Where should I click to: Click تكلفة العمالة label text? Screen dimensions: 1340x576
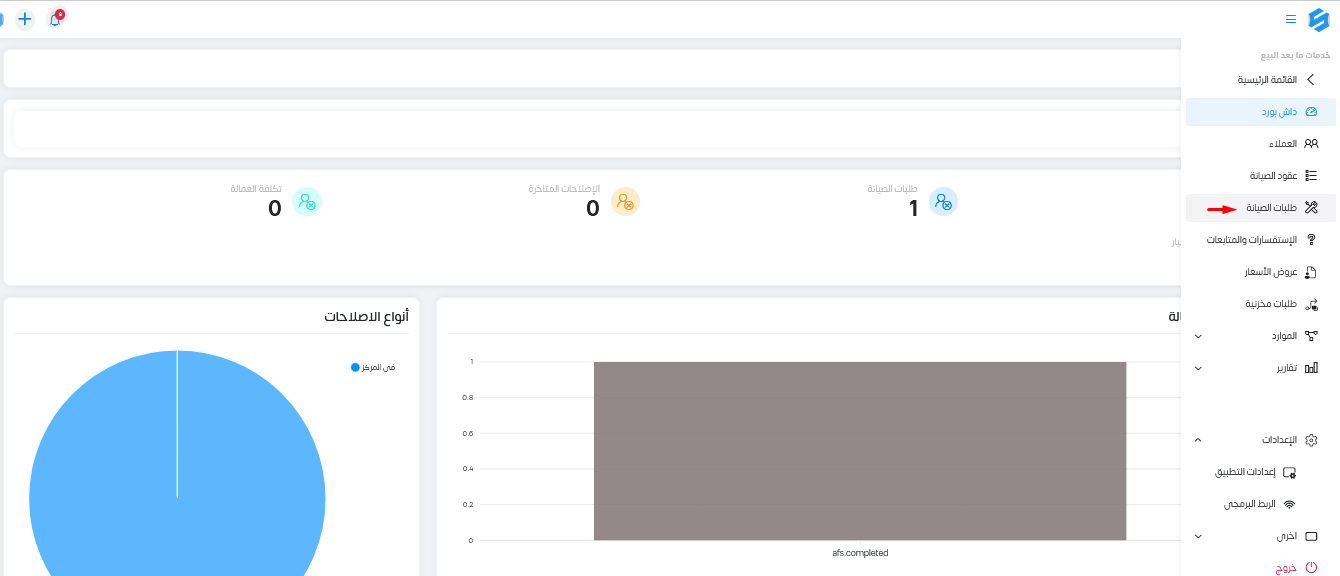pyautogui.click(x=255, y=189)
